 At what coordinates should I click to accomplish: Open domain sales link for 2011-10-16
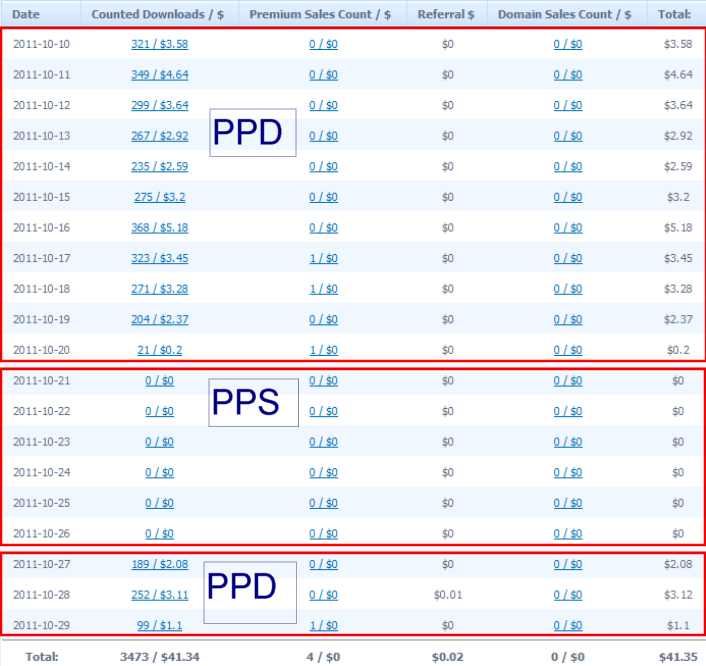[568, 228]
